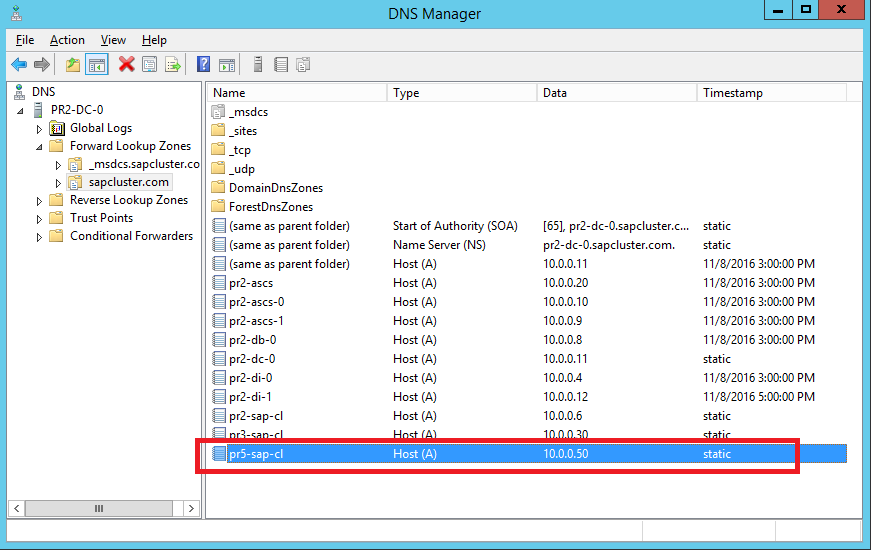The image size is (872, 550).
Task: Expand Global Logs node
Action: pos(39,128)
